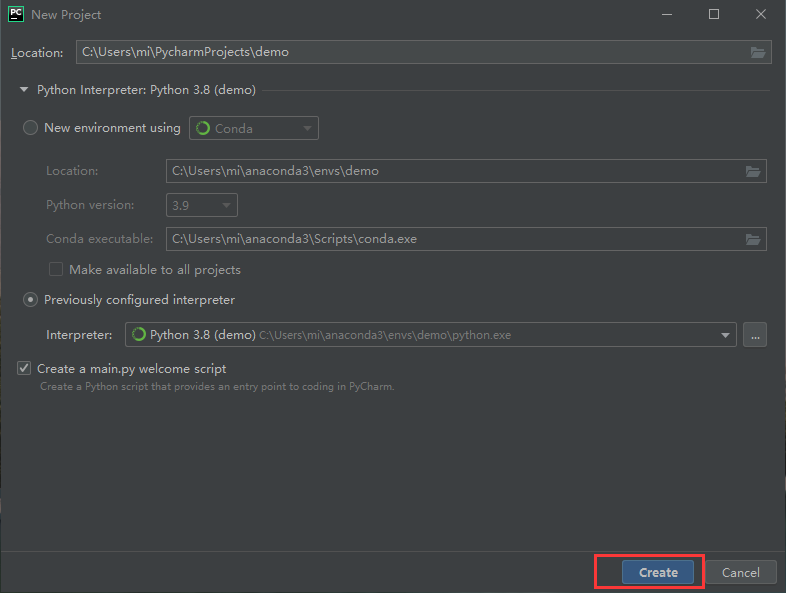Collapse the Python Interpreter section
Image resolution: width=786 pixels, height=593 pixels.
(x=24, y=90)
